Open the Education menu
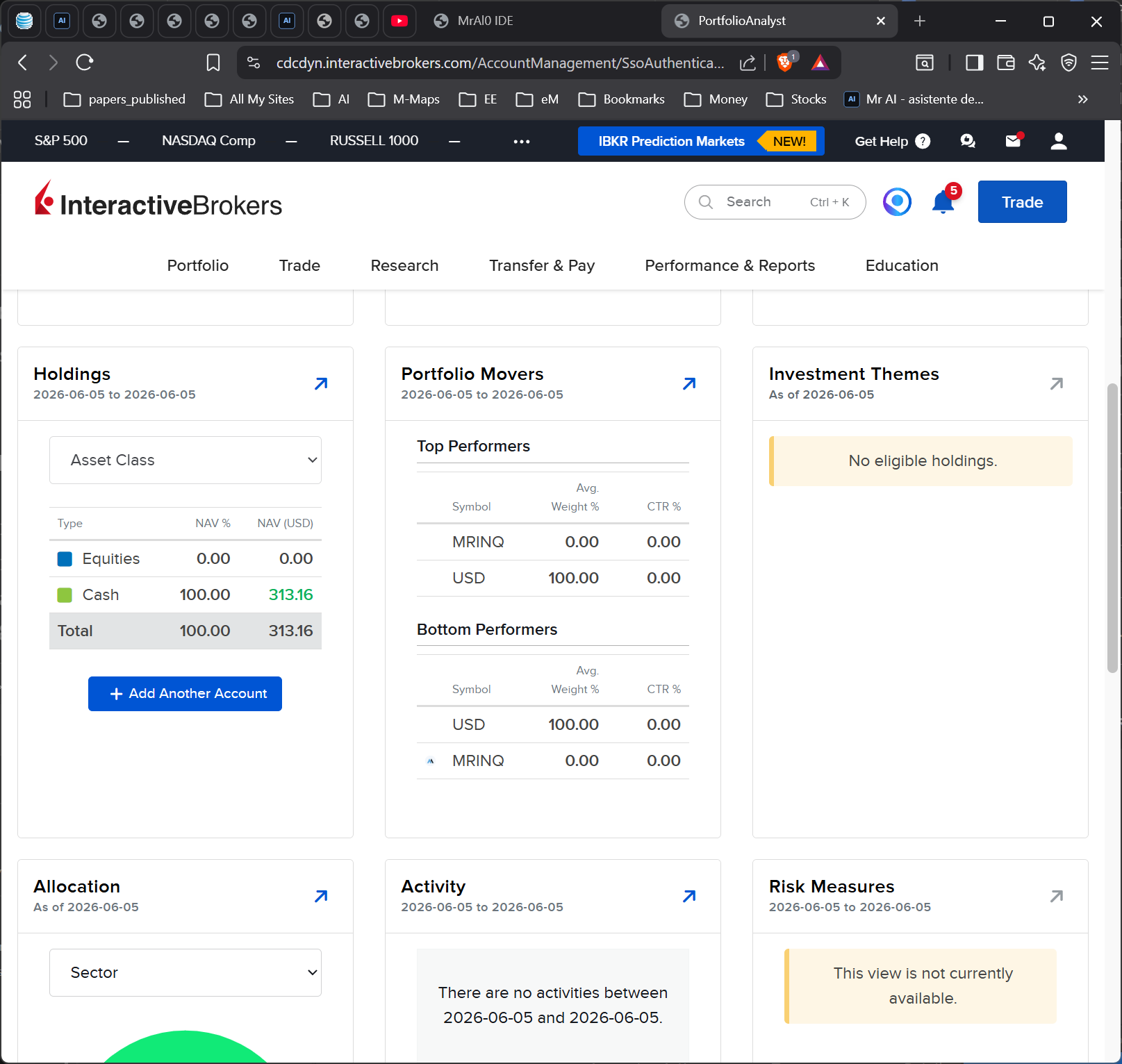The width and height of the screenshot is (1122, 1064). [902, 265]
